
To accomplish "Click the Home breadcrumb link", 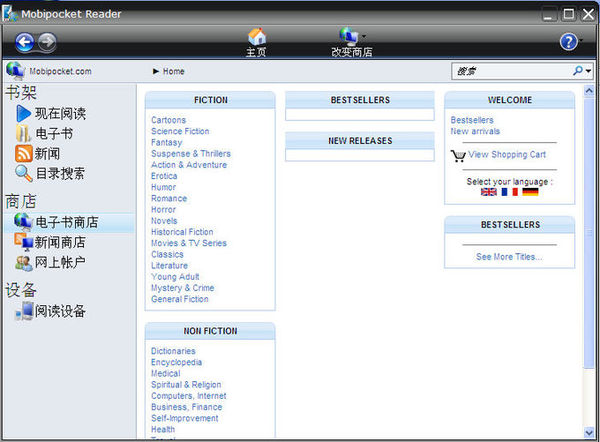I will (x=173, y=71).
